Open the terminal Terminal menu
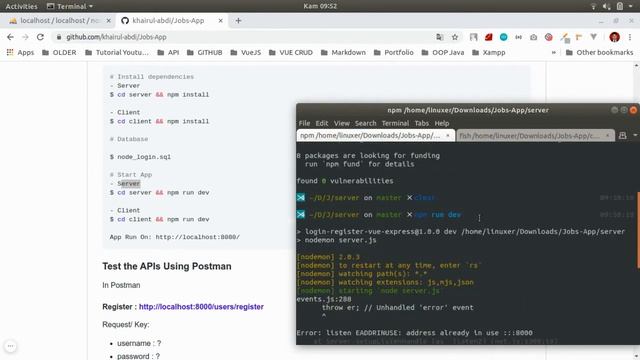 coord(395,123)
